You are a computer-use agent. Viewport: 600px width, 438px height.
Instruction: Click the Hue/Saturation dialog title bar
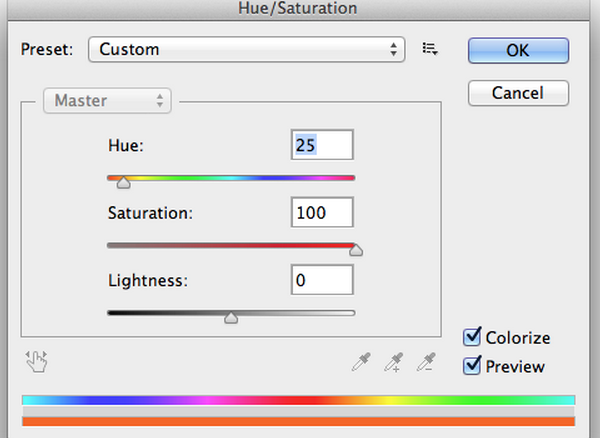click(x=300, y=9)
